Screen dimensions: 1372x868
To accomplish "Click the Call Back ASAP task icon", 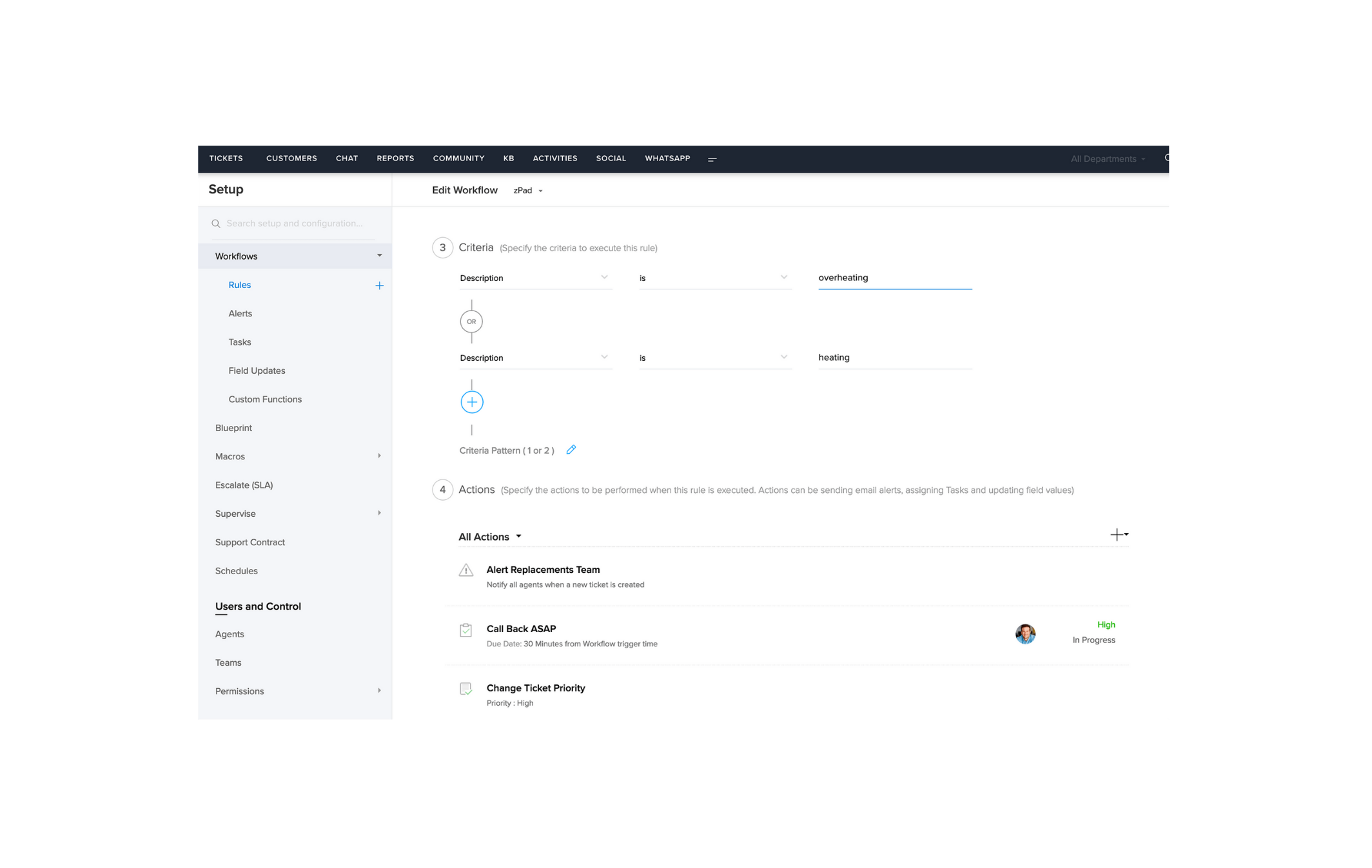I will 465,630.
